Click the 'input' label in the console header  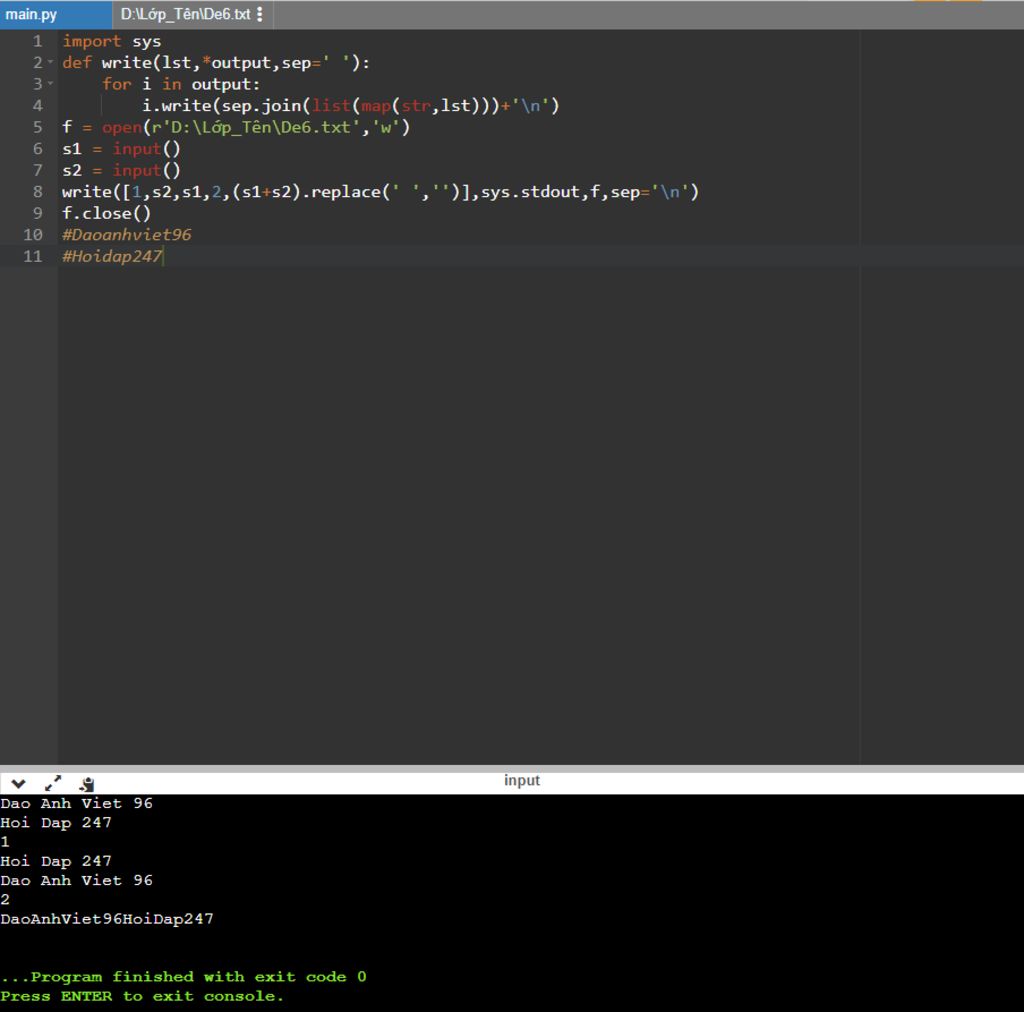click(522, 780)
